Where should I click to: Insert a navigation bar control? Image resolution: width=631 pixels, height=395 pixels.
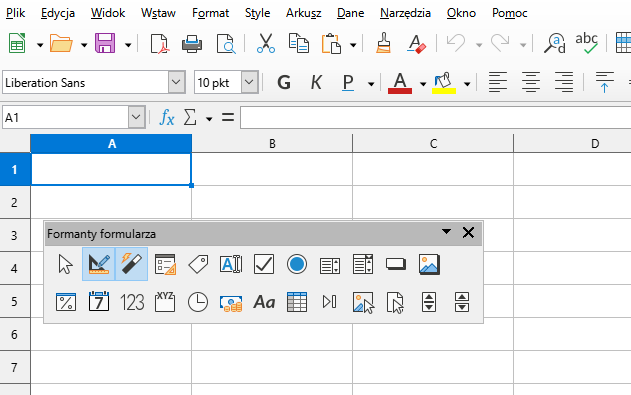click(330, 302)
